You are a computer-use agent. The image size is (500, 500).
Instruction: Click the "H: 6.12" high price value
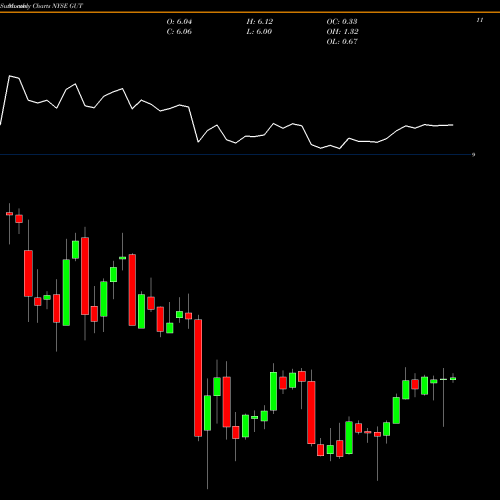[260, 22]
